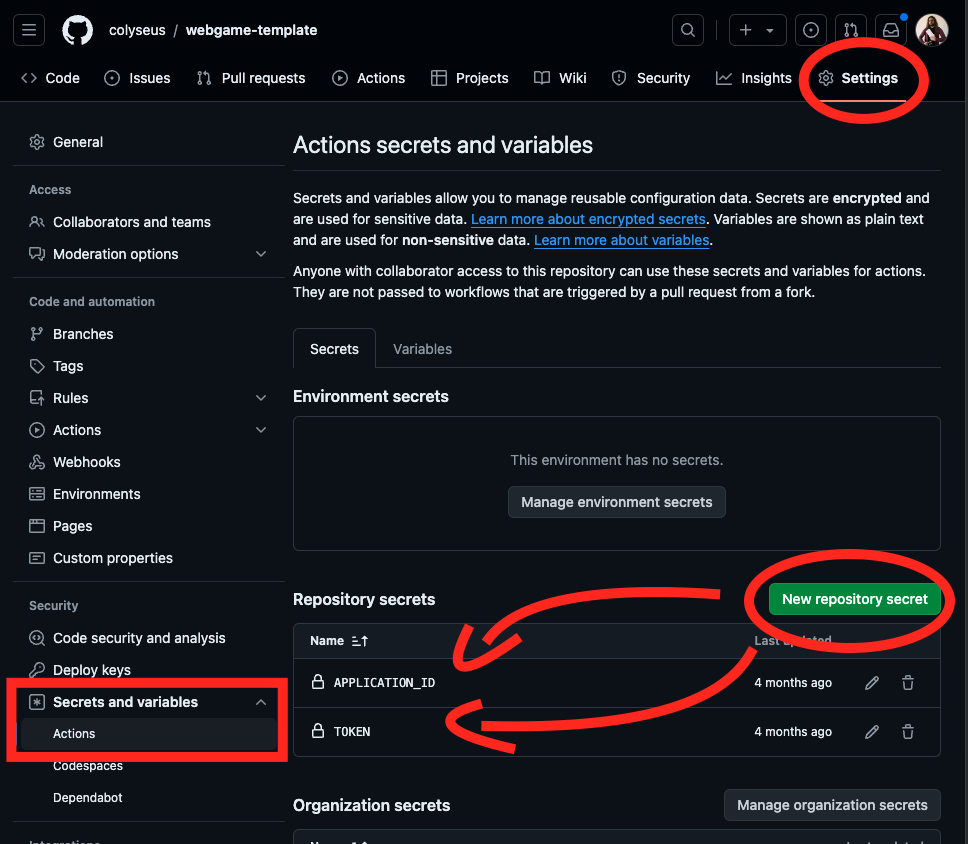Switch to the Variables tab
Screen dimensions: 968x844
click(x=422, y=349)
